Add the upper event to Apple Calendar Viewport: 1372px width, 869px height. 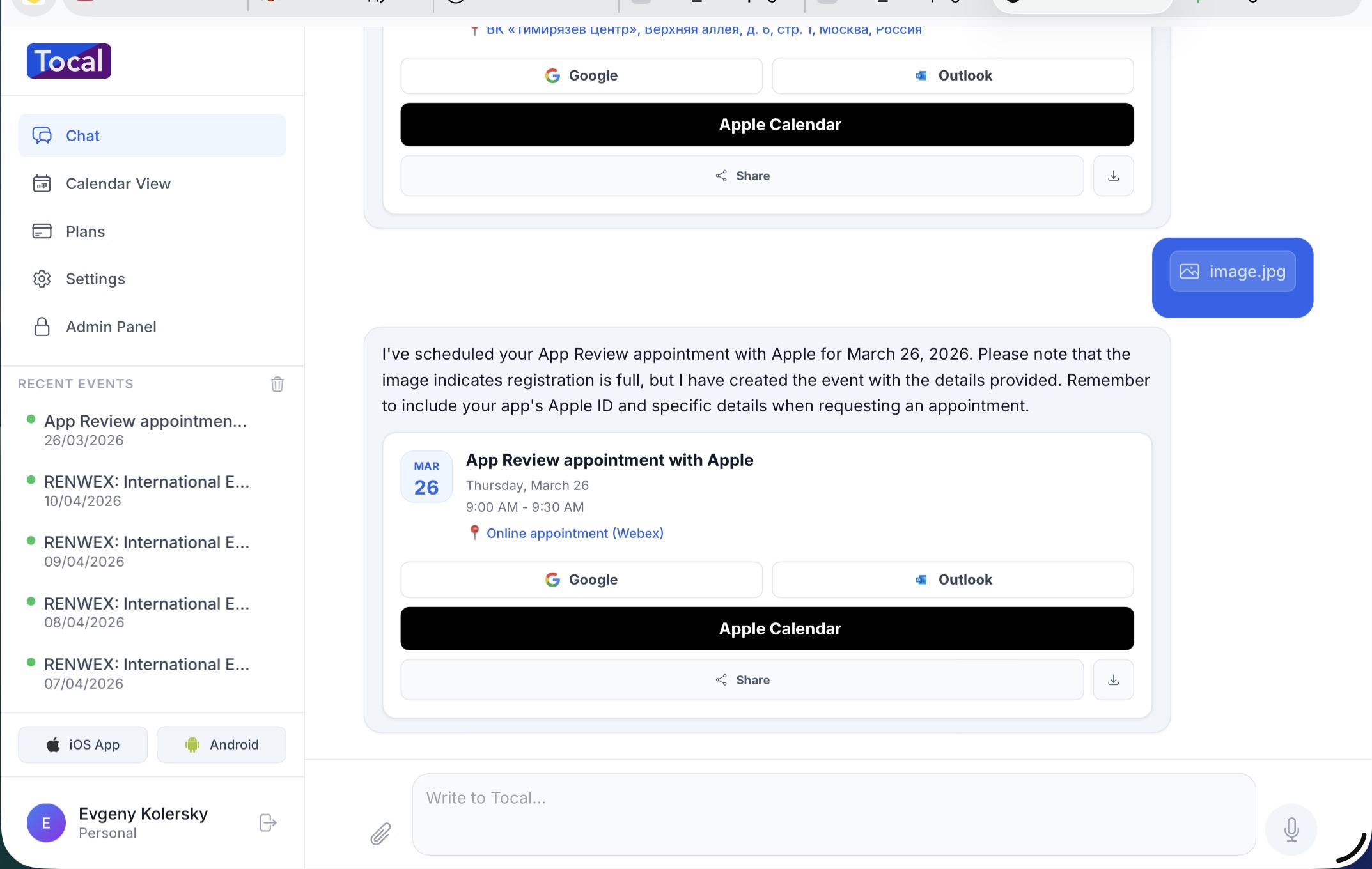[x=767, y=125]
